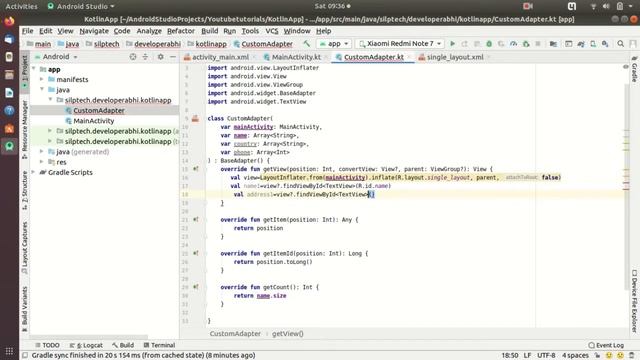Toggle the Gradle tool window on right
Viewport: 640px width, 360px height.
click(x=634, y=69)
